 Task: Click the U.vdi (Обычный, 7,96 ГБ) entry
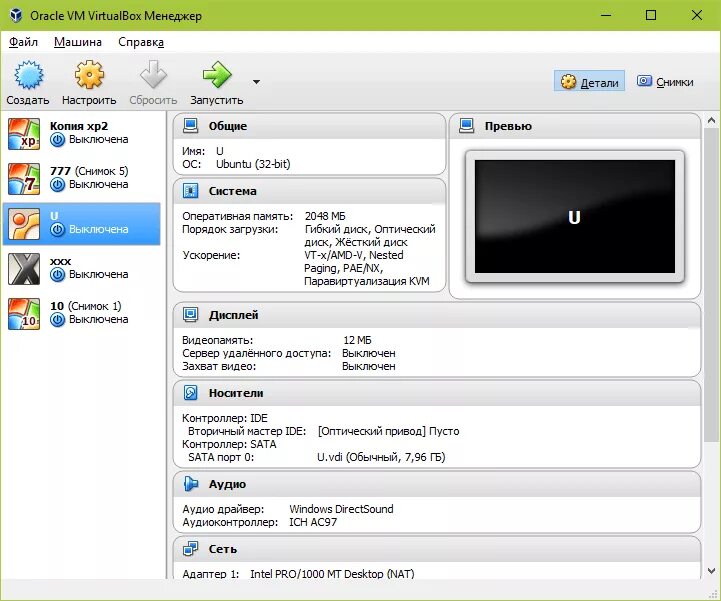381,457
